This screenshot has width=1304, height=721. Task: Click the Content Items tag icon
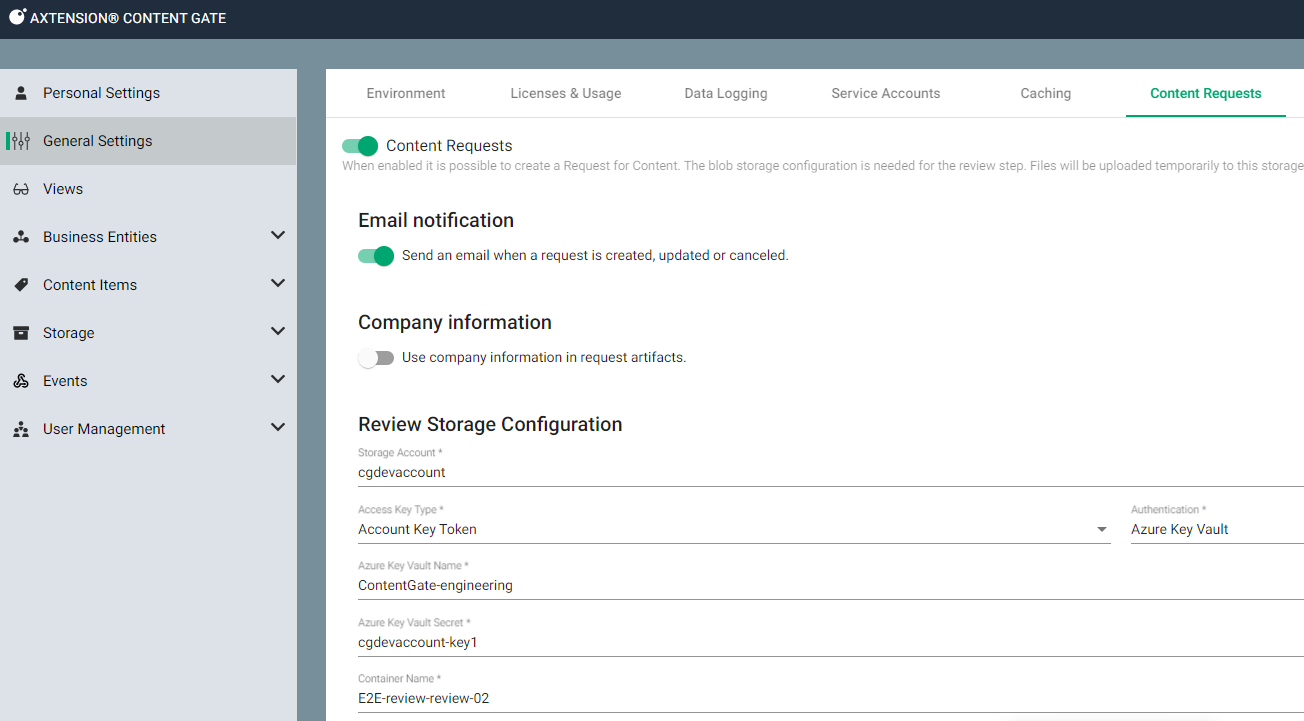(x=21, y=285)
